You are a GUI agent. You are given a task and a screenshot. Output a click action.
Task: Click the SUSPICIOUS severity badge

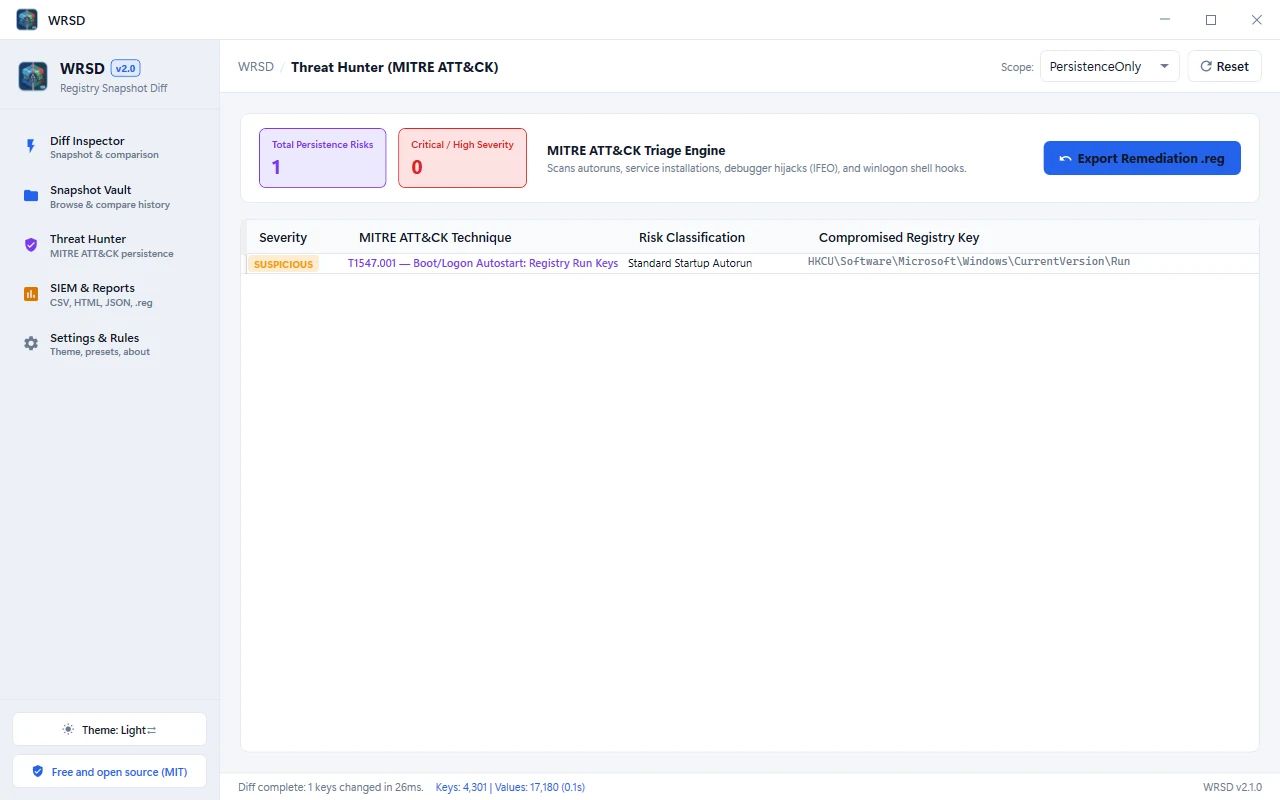tap(284, 264)
